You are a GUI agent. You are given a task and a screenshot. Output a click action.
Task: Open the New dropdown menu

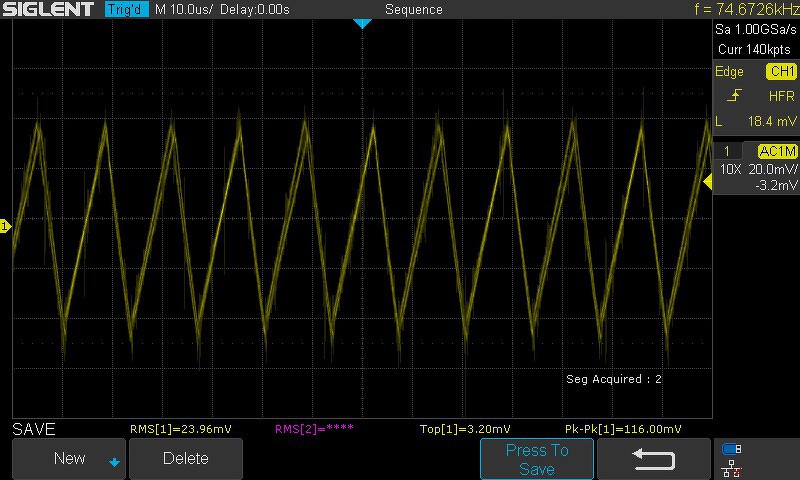click(x=69, y=458)
